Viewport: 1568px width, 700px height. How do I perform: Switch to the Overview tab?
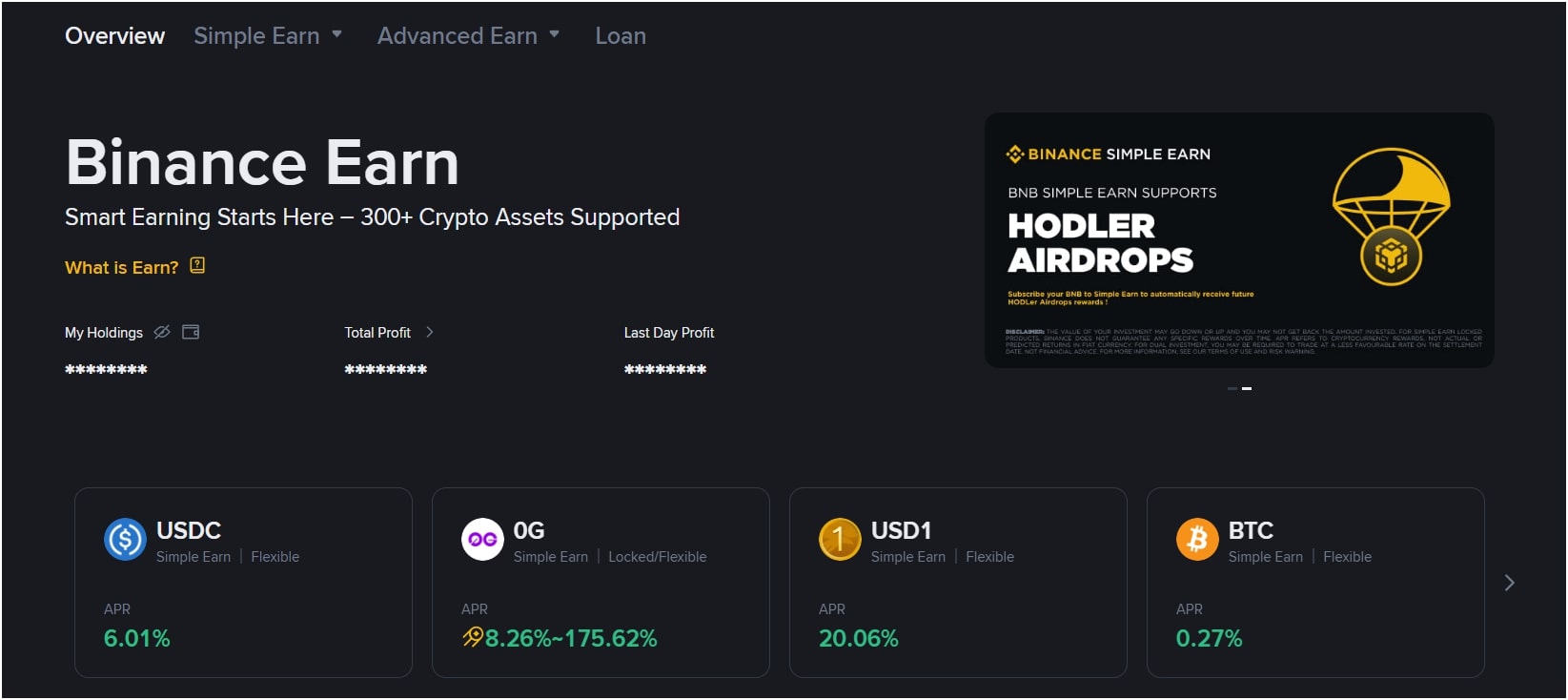point(114,35)
